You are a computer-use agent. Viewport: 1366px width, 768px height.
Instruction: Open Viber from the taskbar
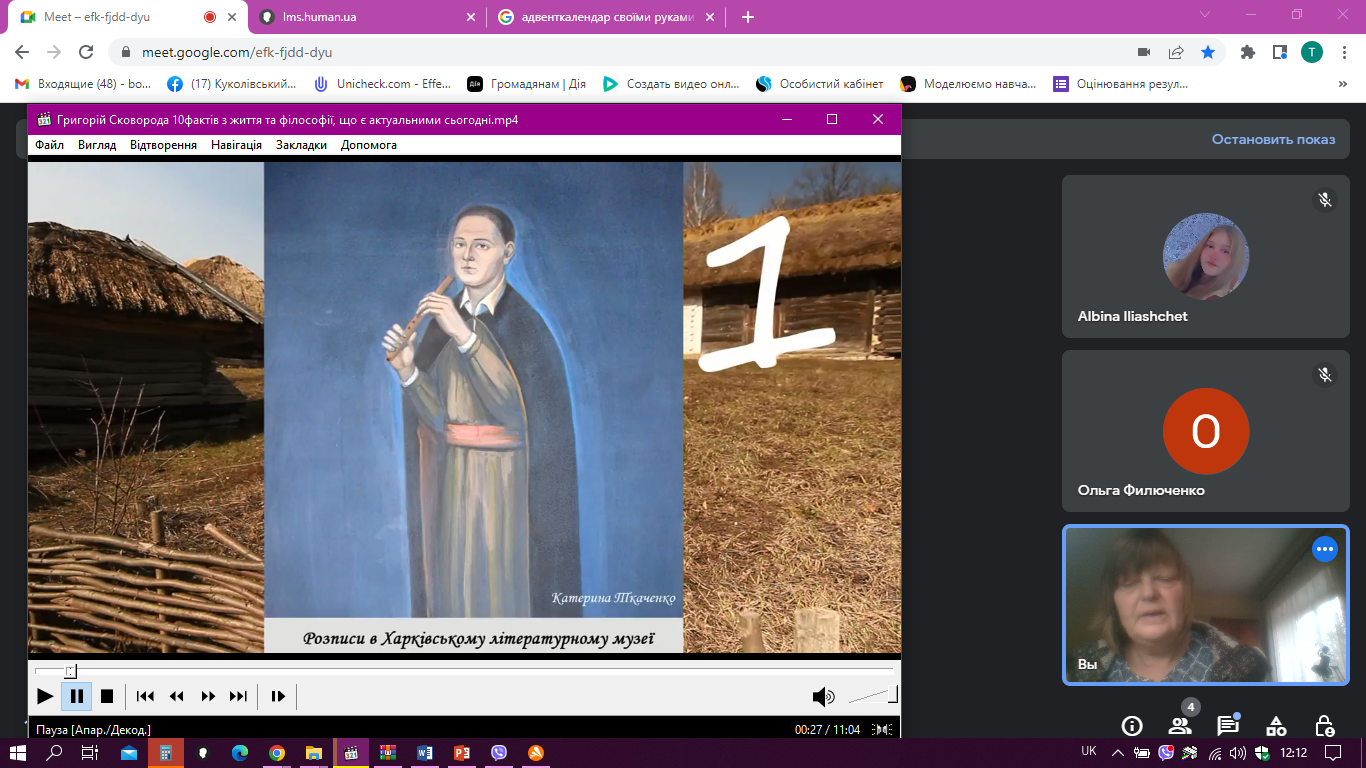click(x=499, y=753)
